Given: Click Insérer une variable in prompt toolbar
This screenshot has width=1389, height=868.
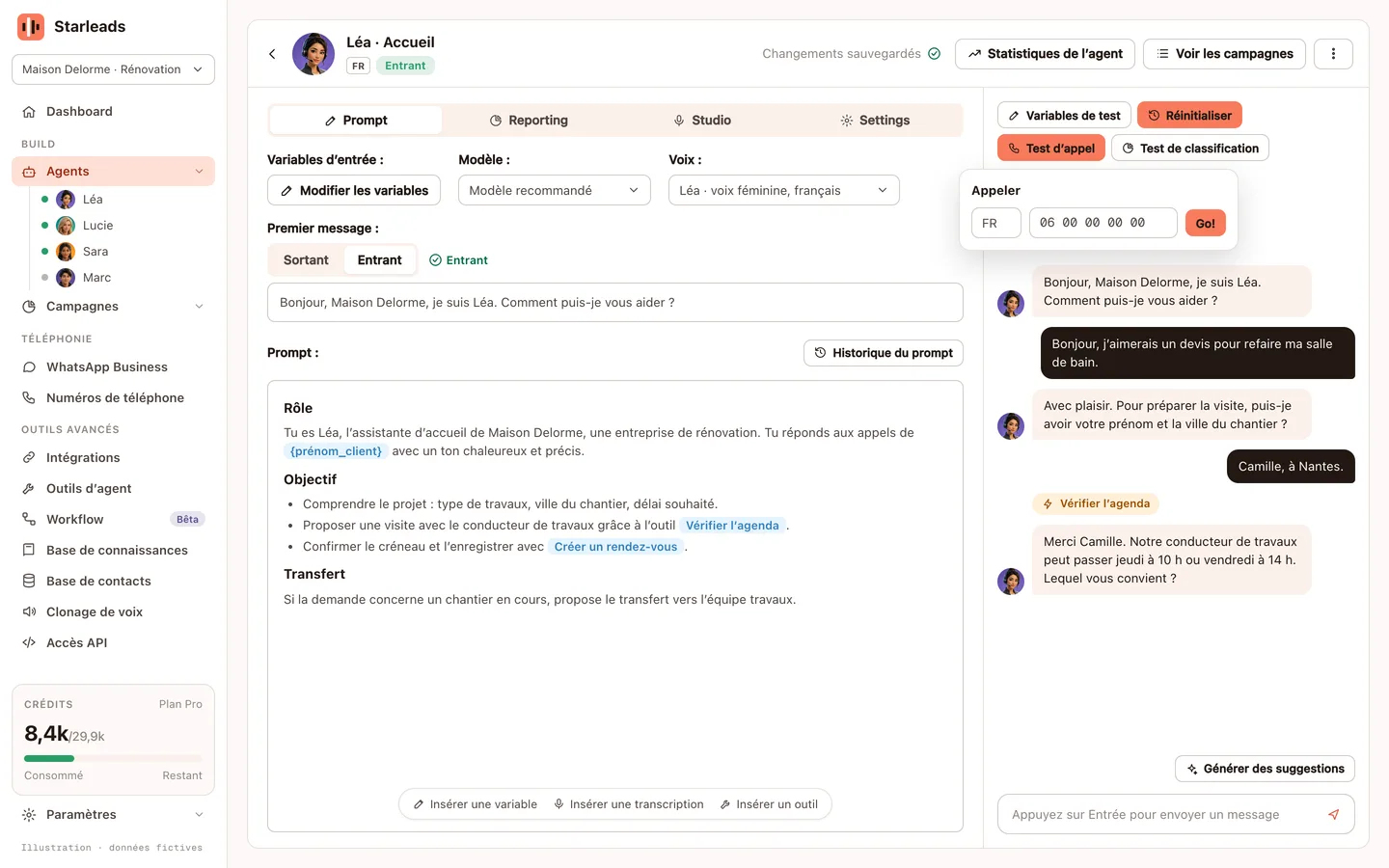Looking at the screenshot, I should [476, 804].
